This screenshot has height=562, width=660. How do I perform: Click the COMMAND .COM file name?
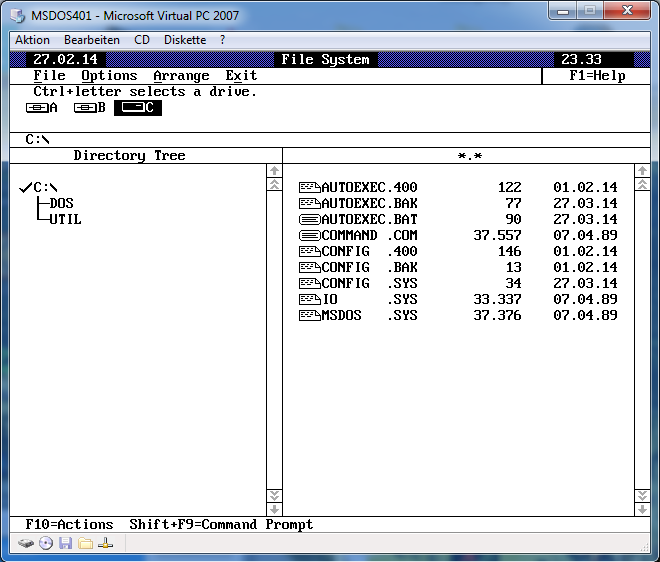pos(370,235)
